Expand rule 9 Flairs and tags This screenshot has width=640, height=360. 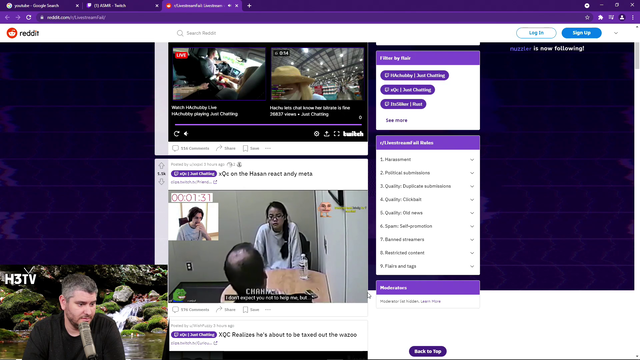(x=427, y=266)
